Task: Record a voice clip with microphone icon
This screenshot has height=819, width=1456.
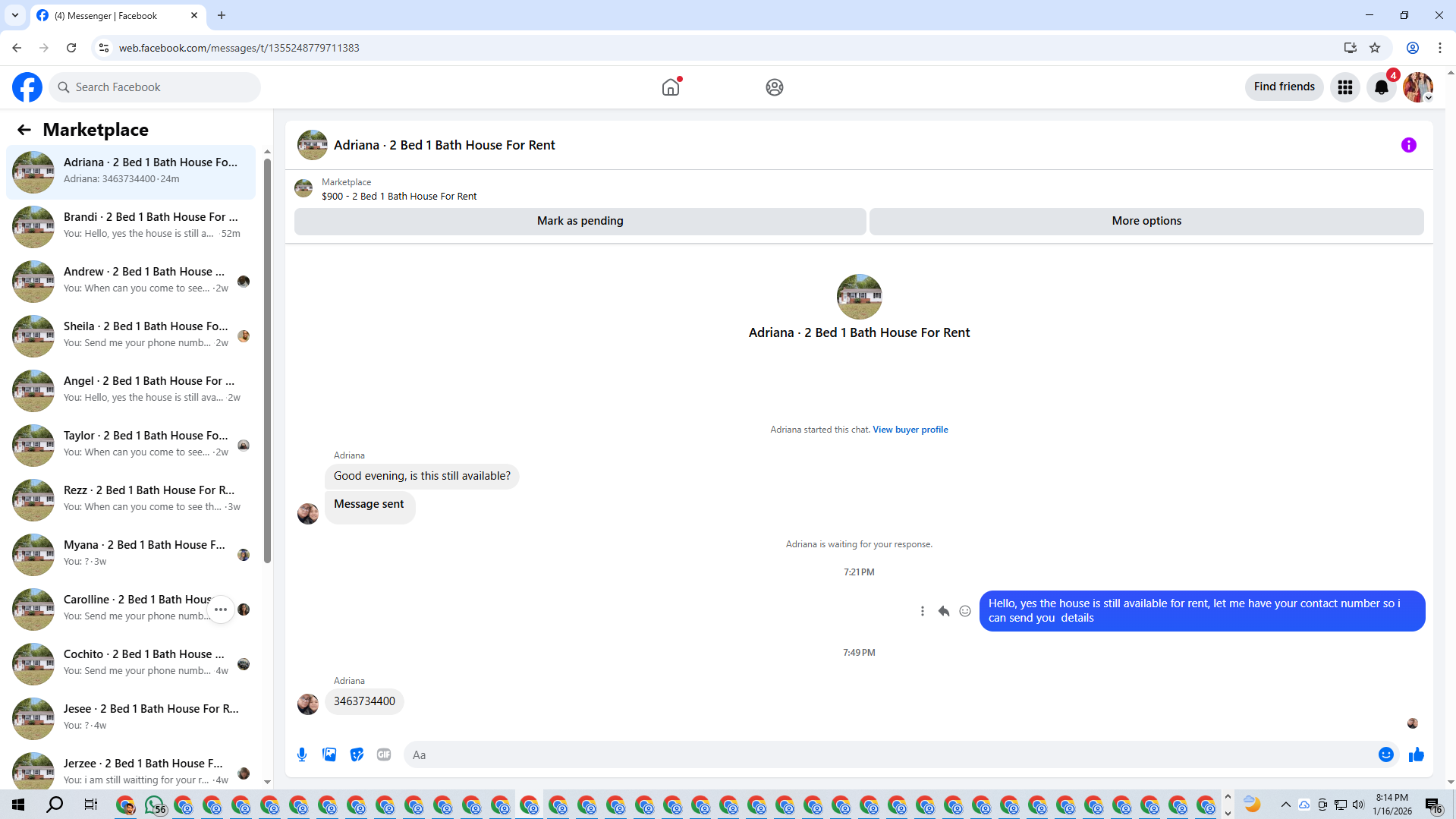Action: [302, 754]
